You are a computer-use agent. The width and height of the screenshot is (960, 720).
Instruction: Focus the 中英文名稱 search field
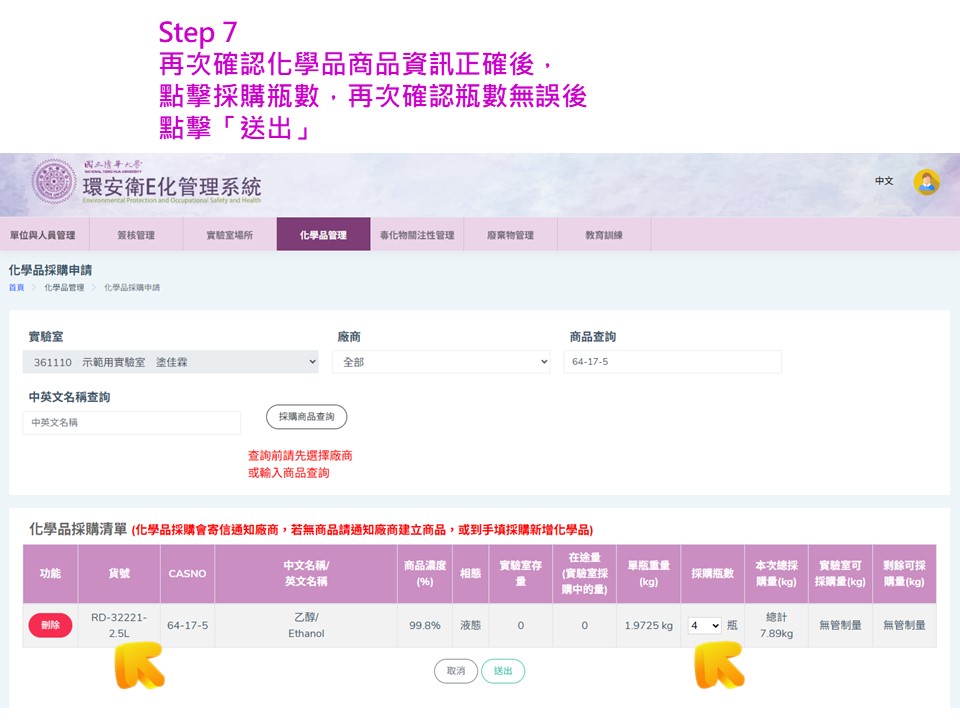[132, 422]
